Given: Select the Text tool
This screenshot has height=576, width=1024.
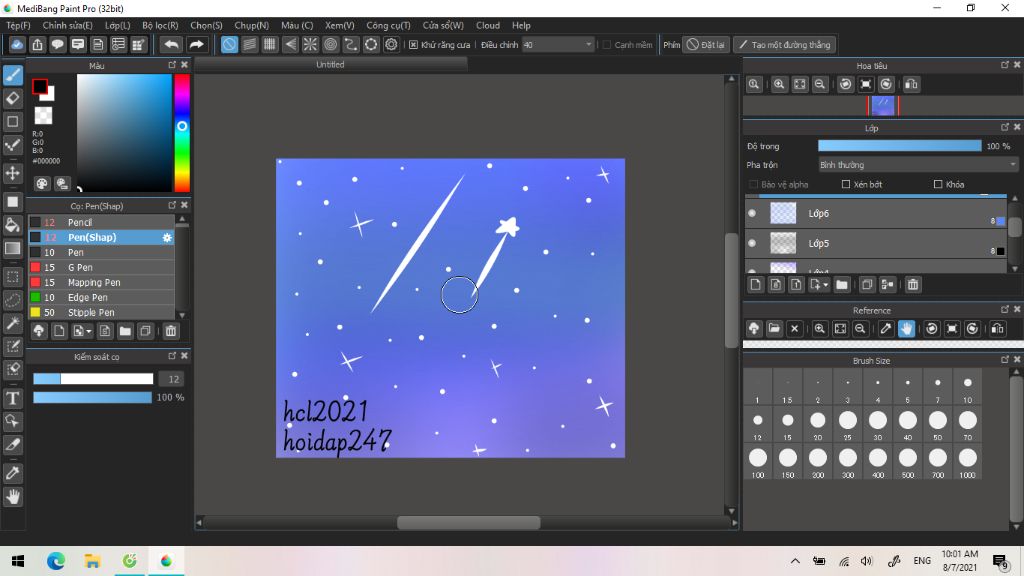Looking at the screenshot, I should pyautogui.click(x=12, y=398).
